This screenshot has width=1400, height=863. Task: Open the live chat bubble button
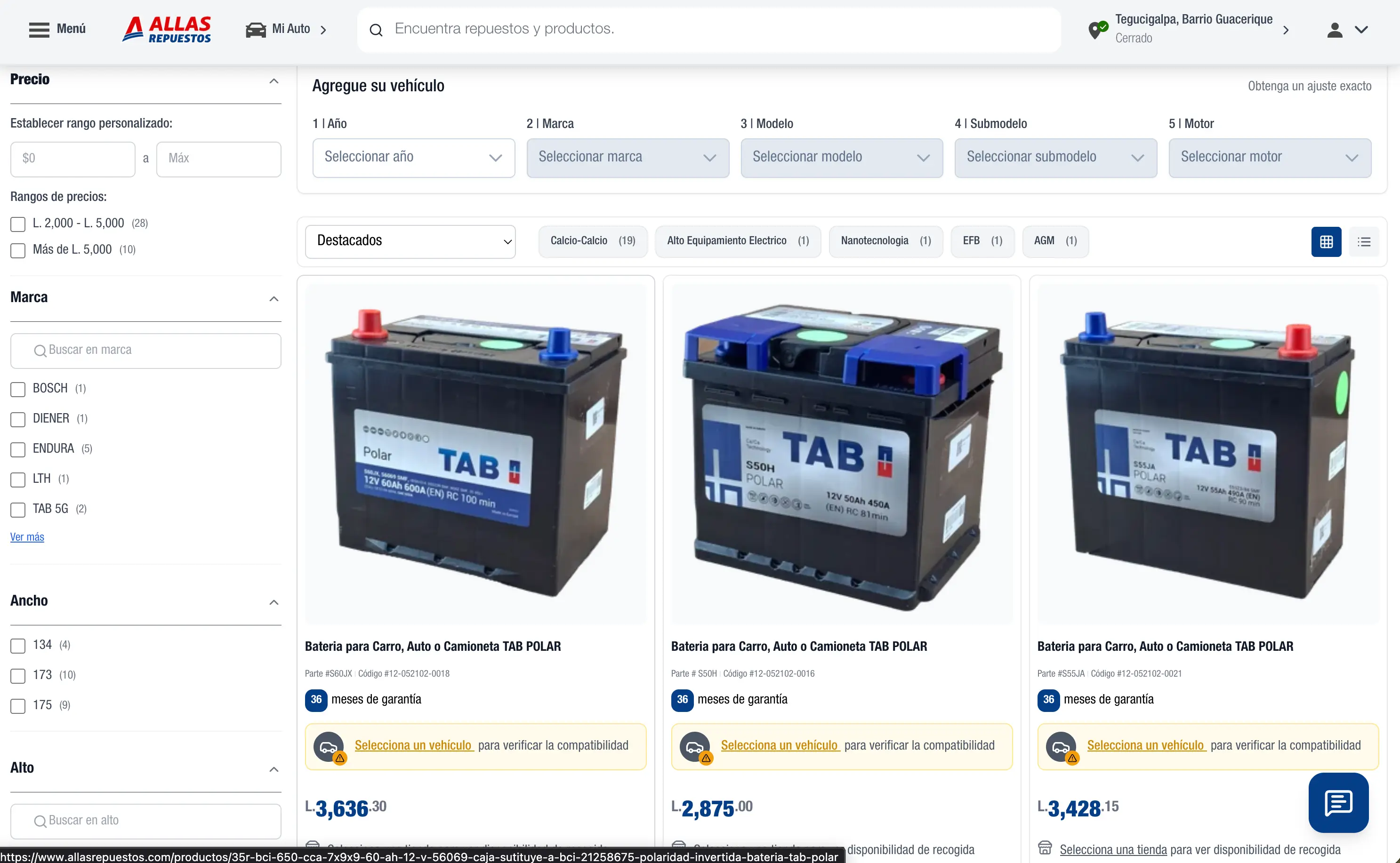(1338, 802)
